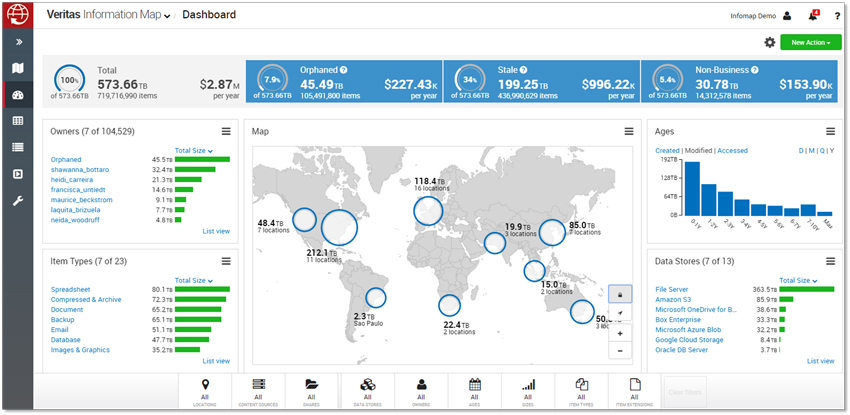Click owner heidi_carreira
This screenshot has height=415, width=850.
[x=72, y=179]
